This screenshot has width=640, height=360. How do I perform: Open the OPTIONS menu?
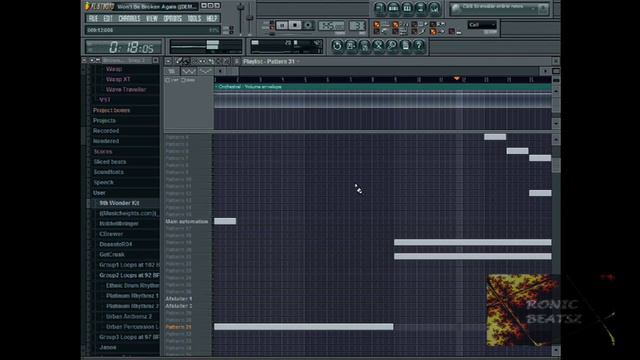[173, 19]
